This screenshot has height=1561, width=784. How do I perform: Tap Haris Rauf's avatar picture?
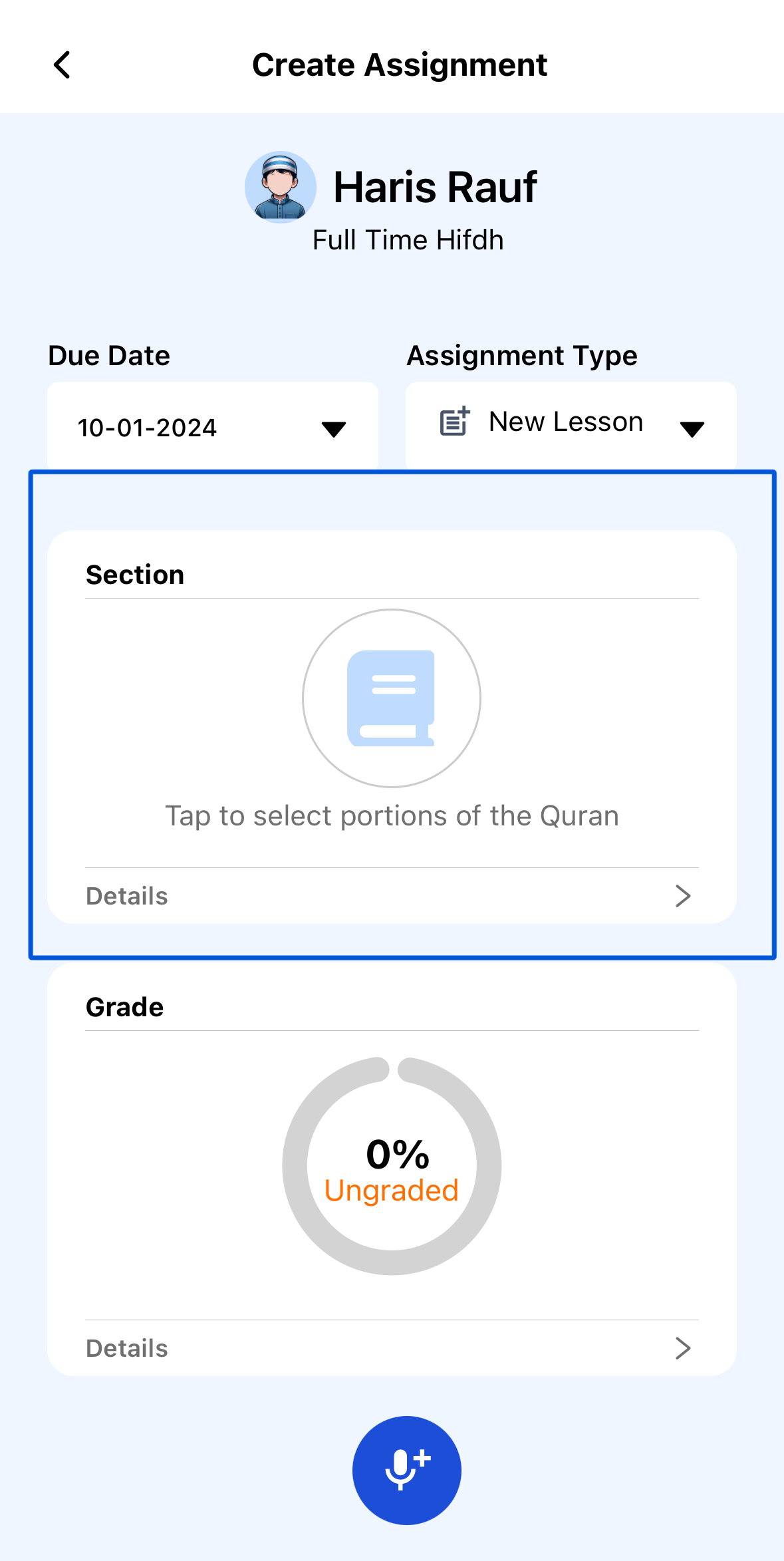pos(280,187)
